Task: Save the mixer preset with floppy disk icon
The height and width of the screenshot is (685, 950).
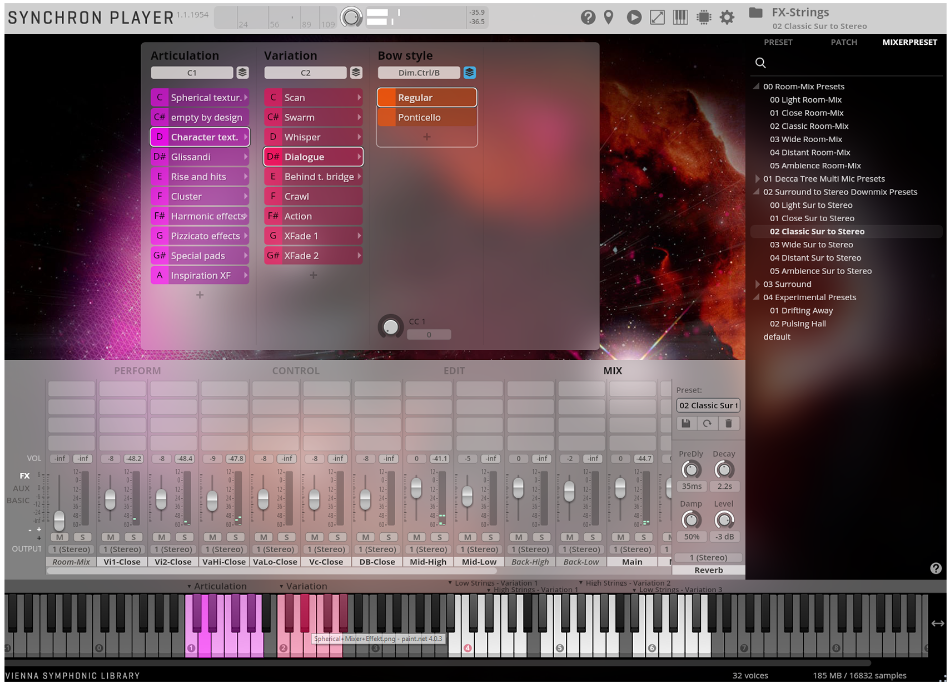Action: coord(686,423)
